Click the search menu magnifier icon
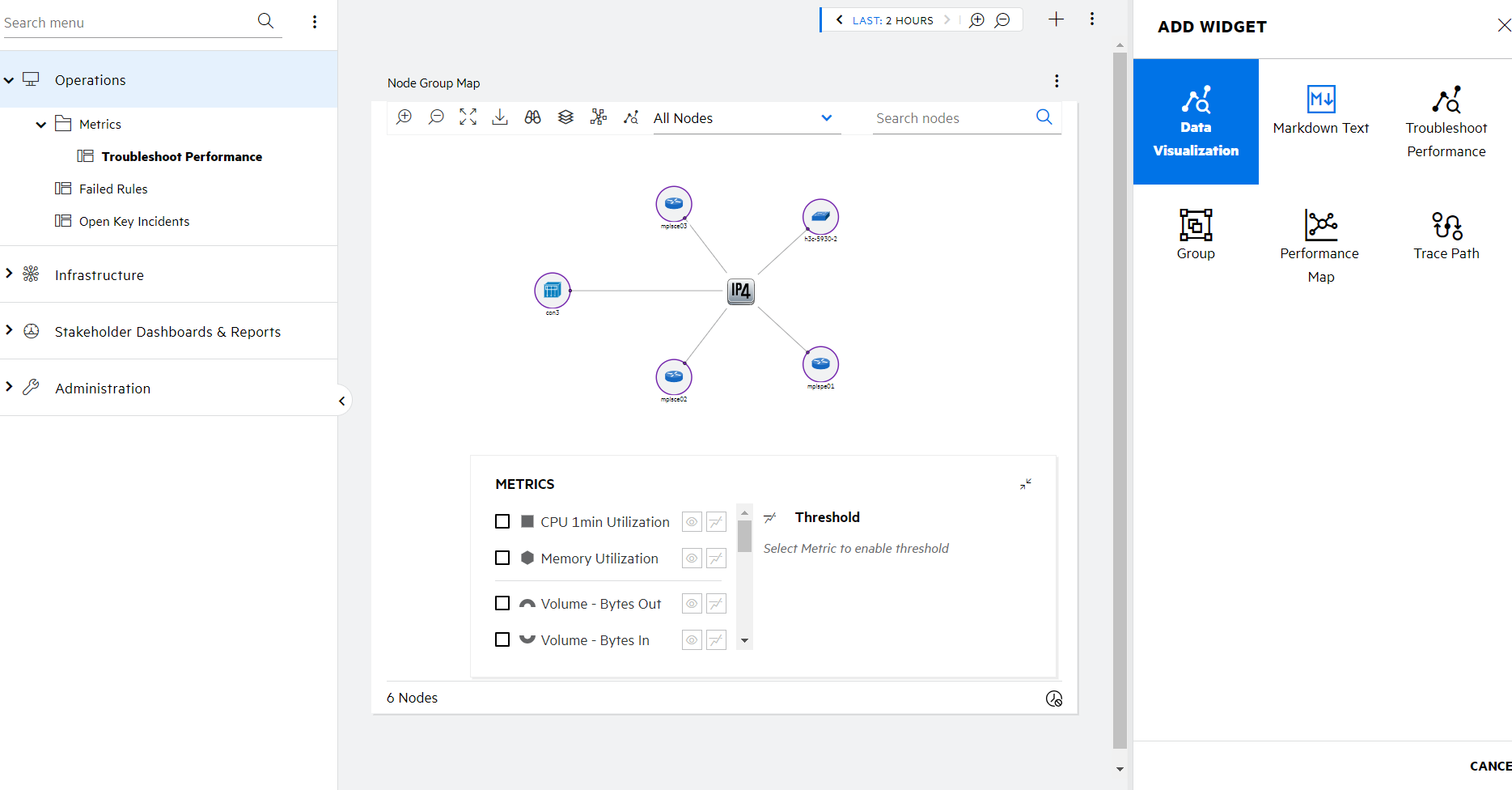Screen dimensions: 1512x790 [x=265, y=21]
